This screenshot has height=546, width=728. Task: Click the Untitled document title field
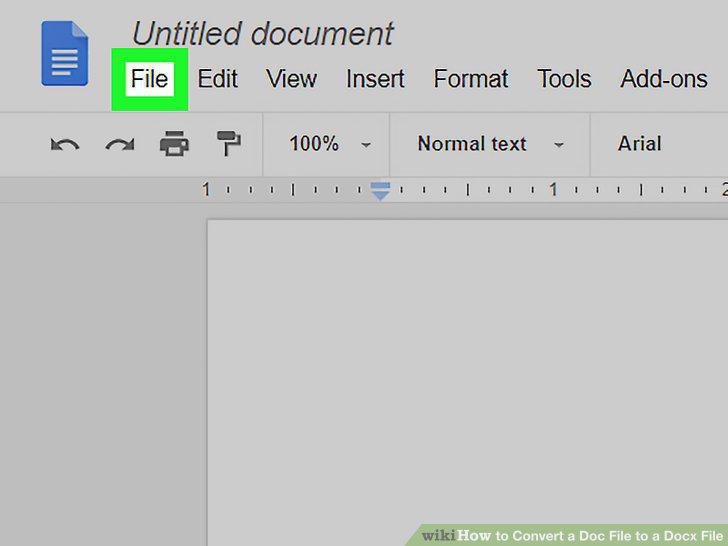[x=263, y=34]
